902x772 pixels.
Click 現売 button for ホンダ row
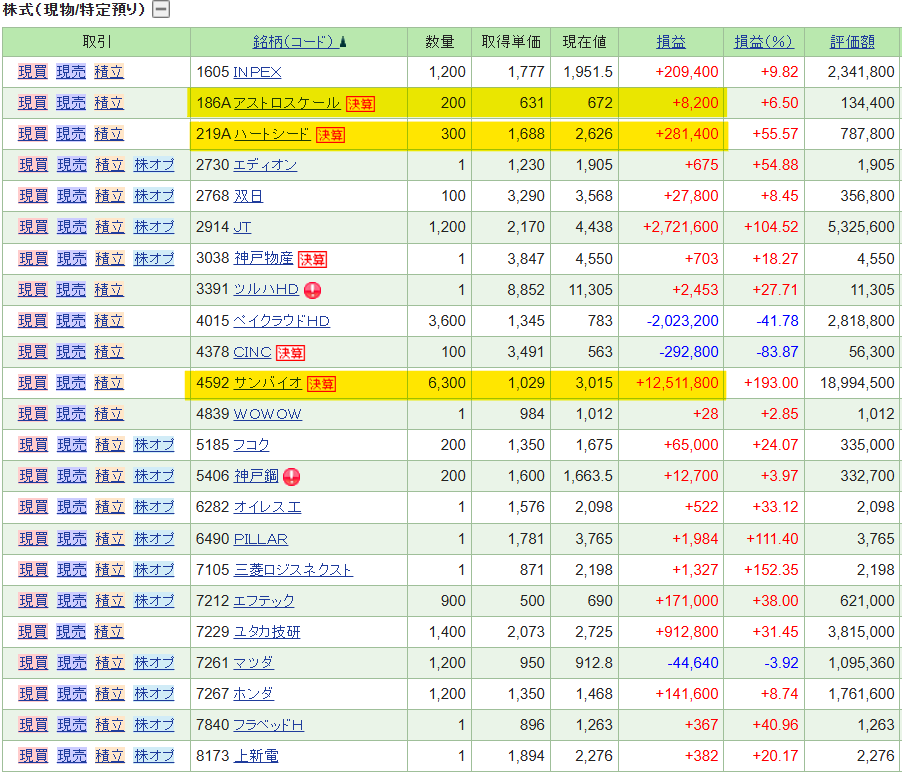[x=71, y=693]
